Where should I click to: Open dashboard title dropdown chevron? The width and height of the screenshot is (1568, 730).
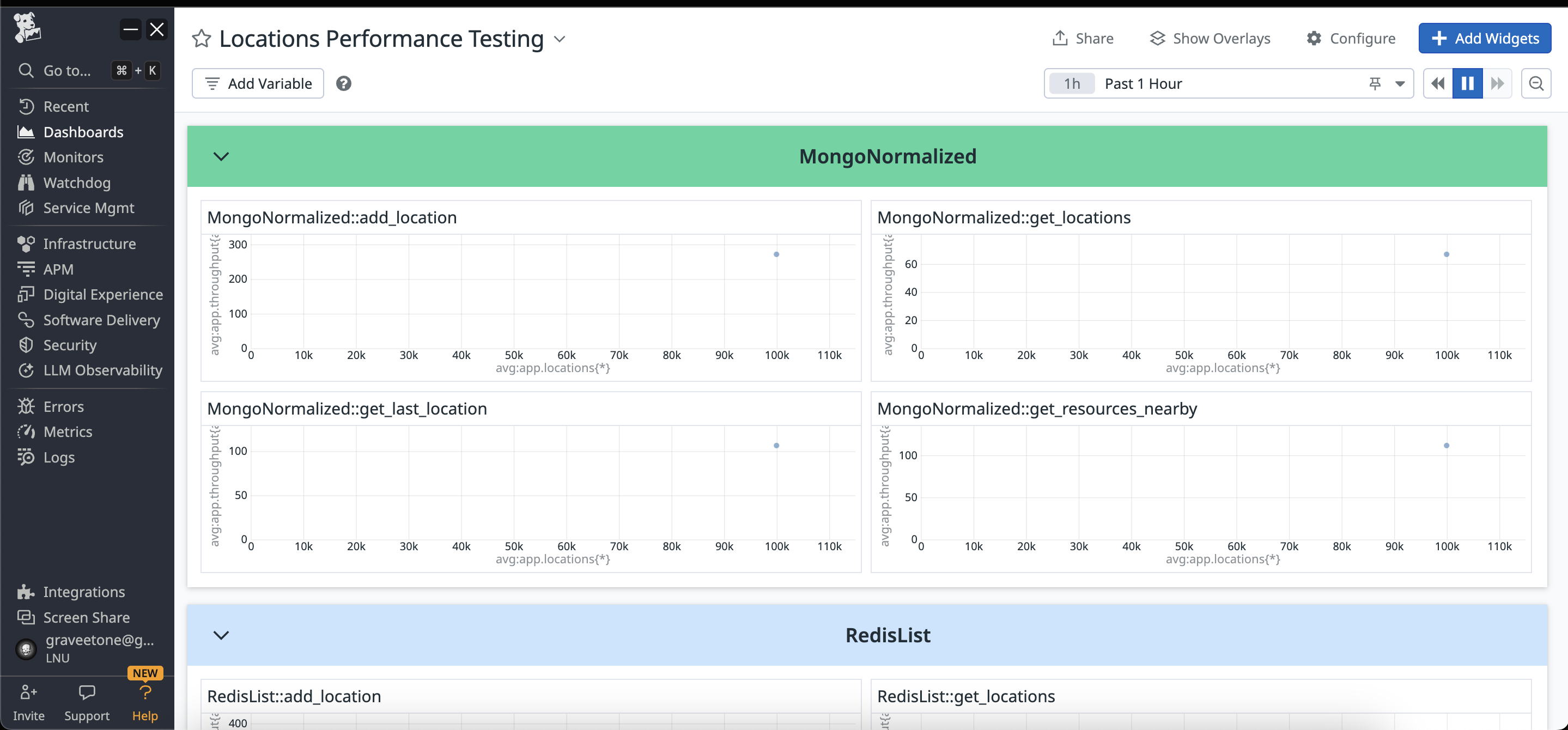[560, 39]
